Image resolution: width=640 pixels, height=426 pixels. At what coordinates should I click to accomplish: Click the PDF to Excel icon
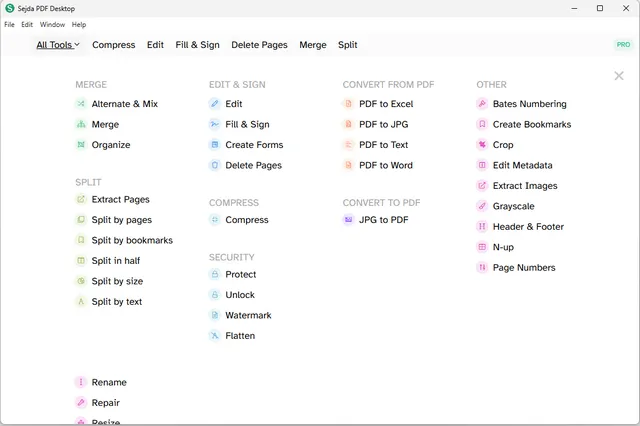tap(348, 104)
